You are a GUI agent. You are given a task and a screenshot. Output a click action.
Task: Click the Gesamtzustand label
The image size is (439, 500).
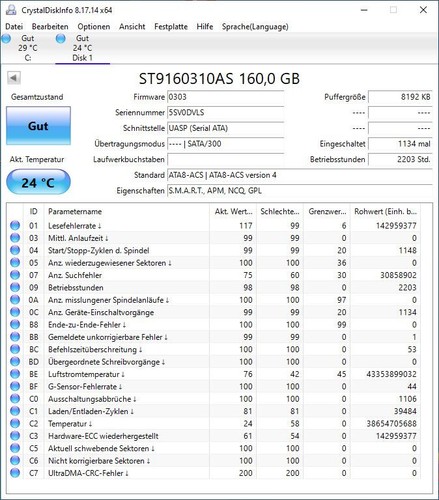pos(37,97)
